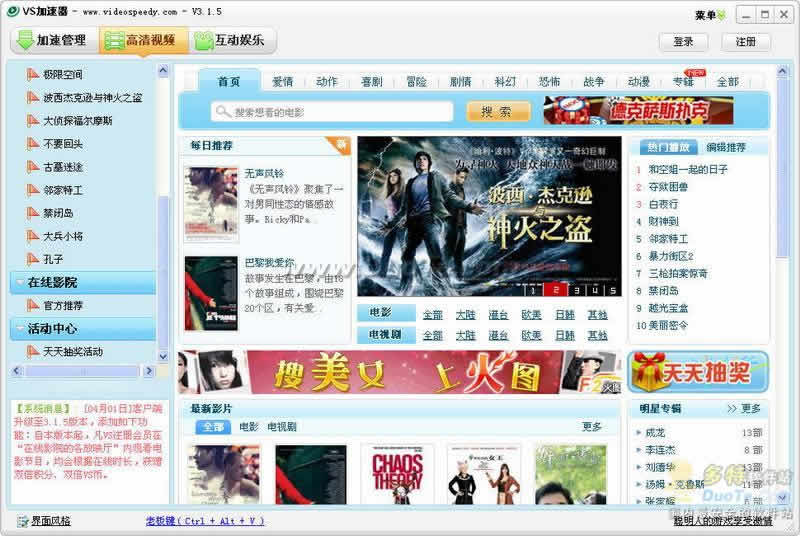Screen dimensions: 800x536
Task: Switch to the 编辑推荐 tab
Action: point(726,147)
